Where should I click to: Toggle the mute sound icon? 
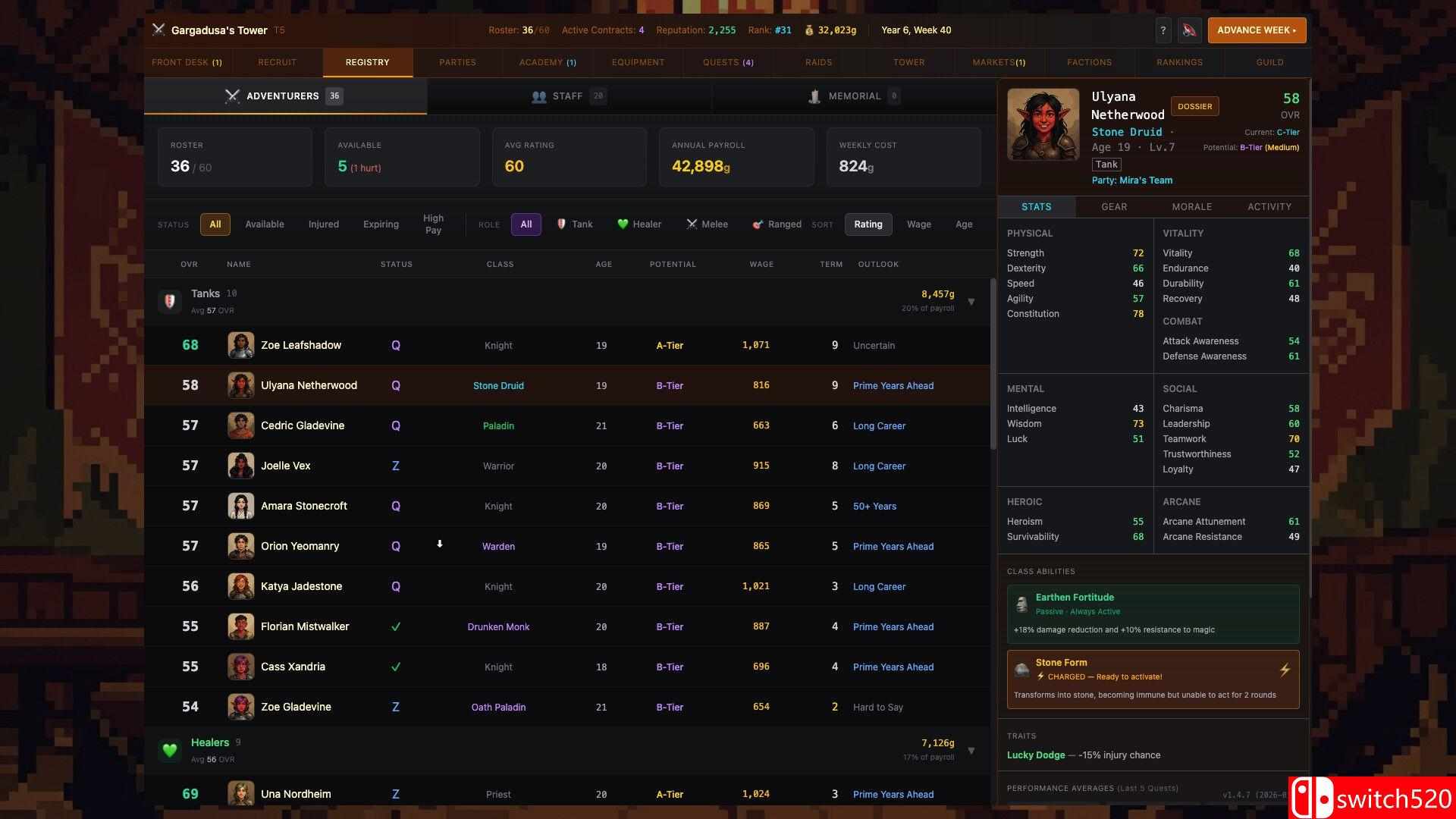(1189, 30)
